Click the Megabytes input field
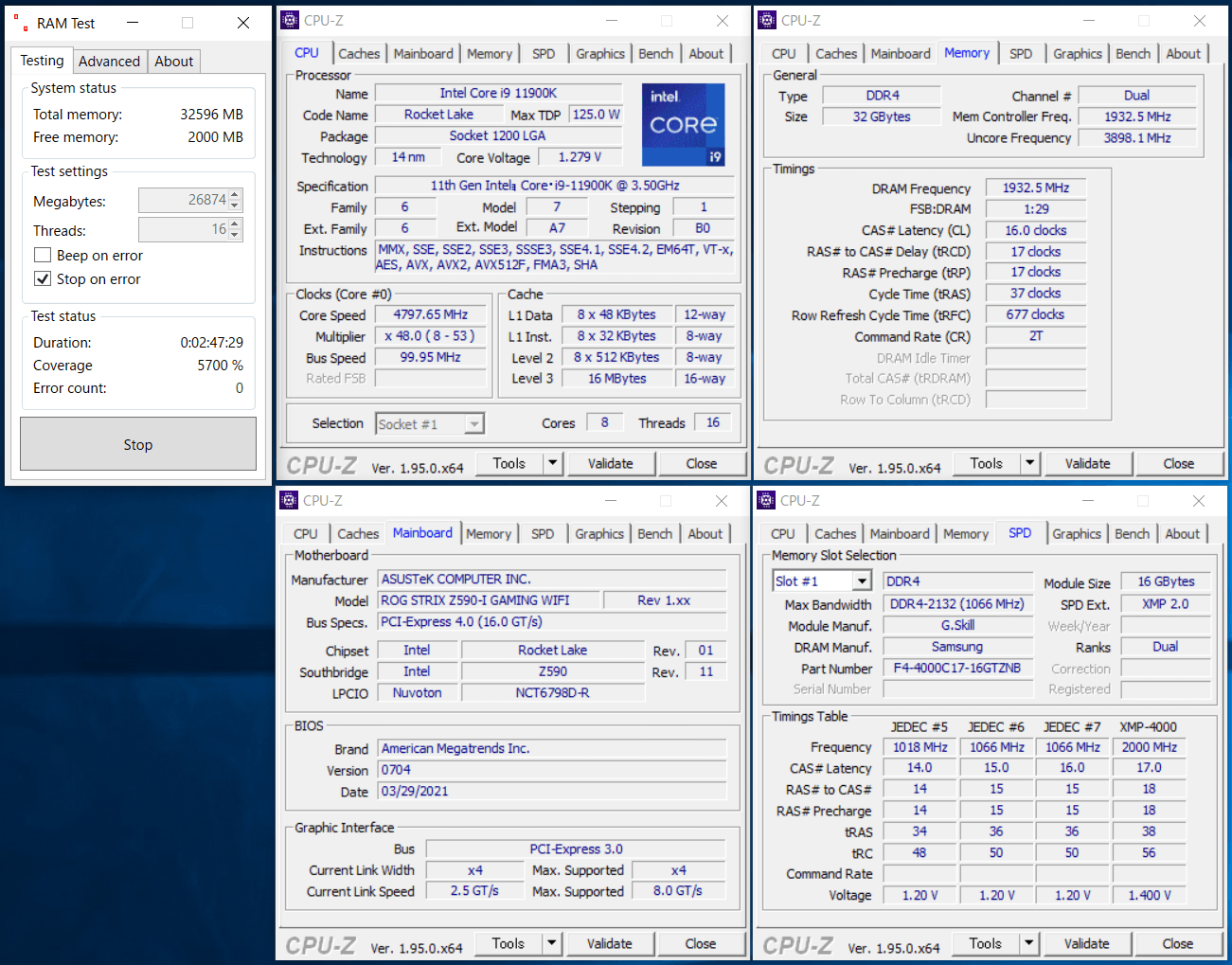The height and width of the screenshot is (965, 1232). 184,200
